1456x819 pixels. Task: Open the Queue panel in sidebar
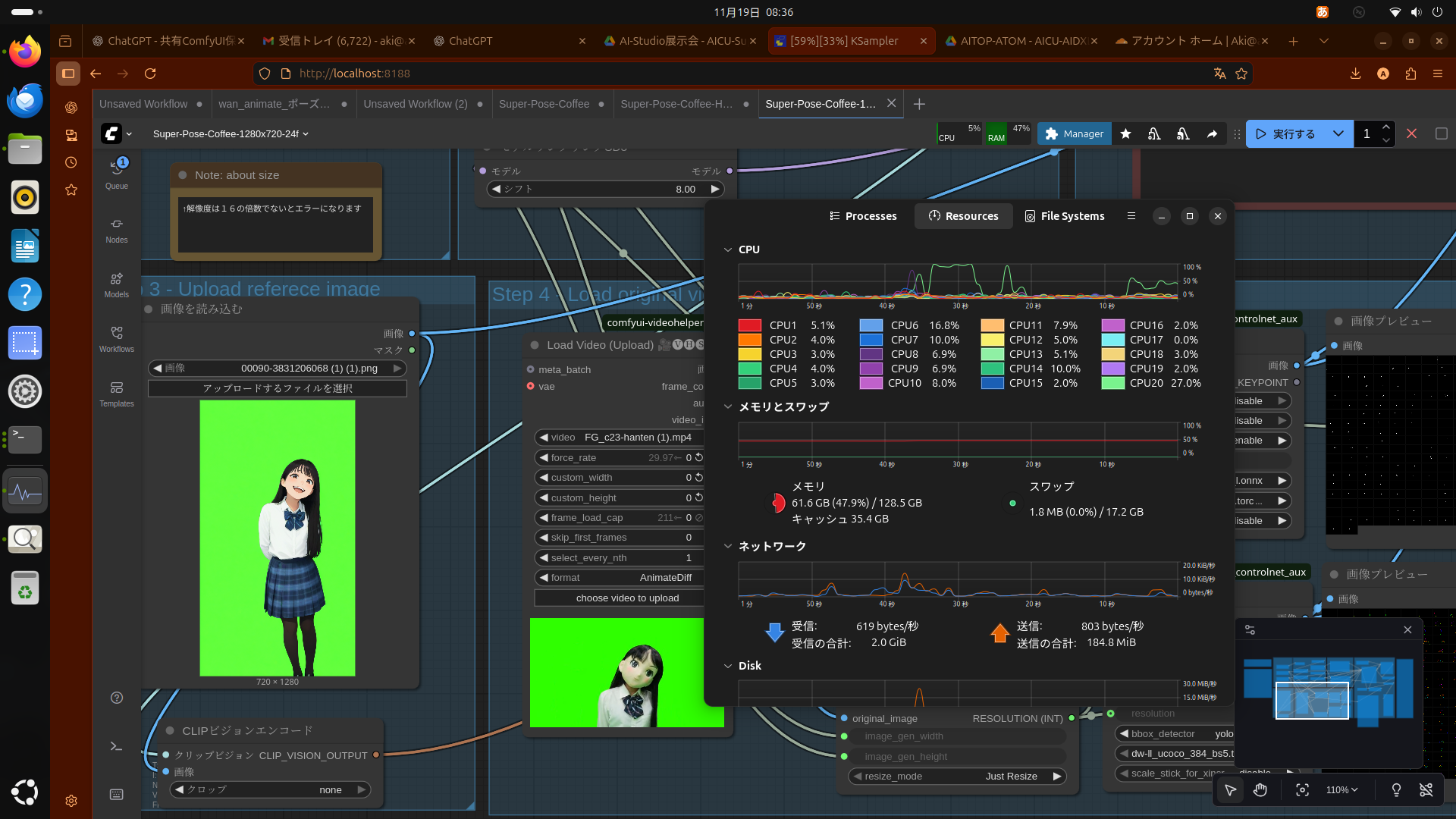(x=117, y=173)
